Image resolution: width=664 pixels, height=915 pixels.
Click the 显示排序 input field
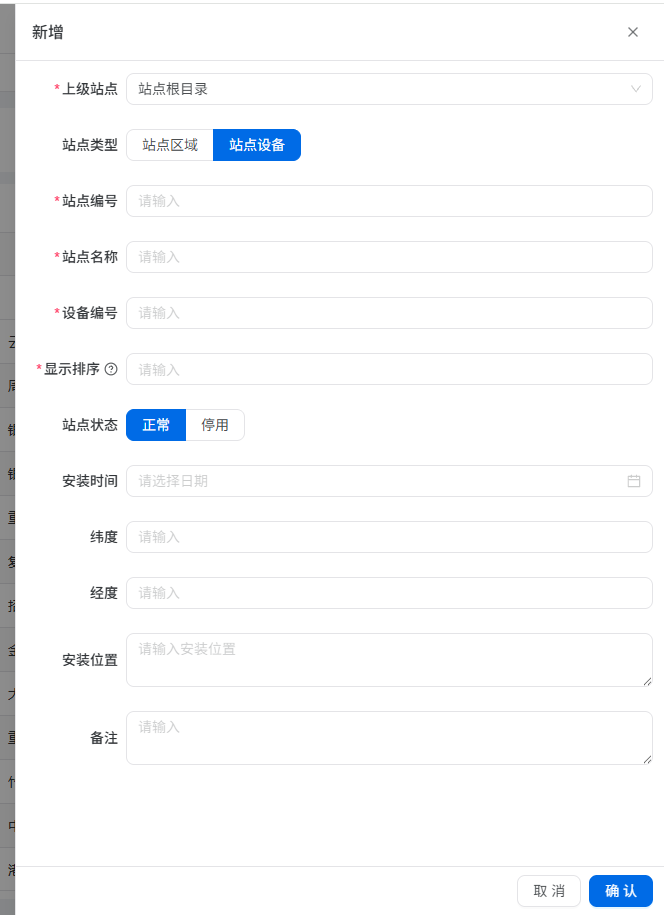pos(389,369)
